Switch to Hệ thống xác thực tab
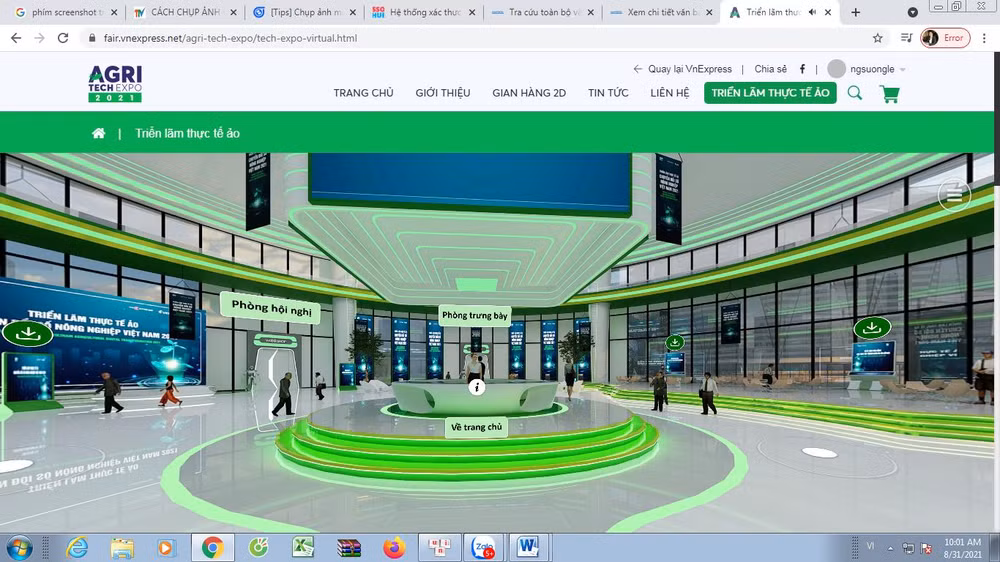This screenshot has width=1000, height=562. pos(423,12)
